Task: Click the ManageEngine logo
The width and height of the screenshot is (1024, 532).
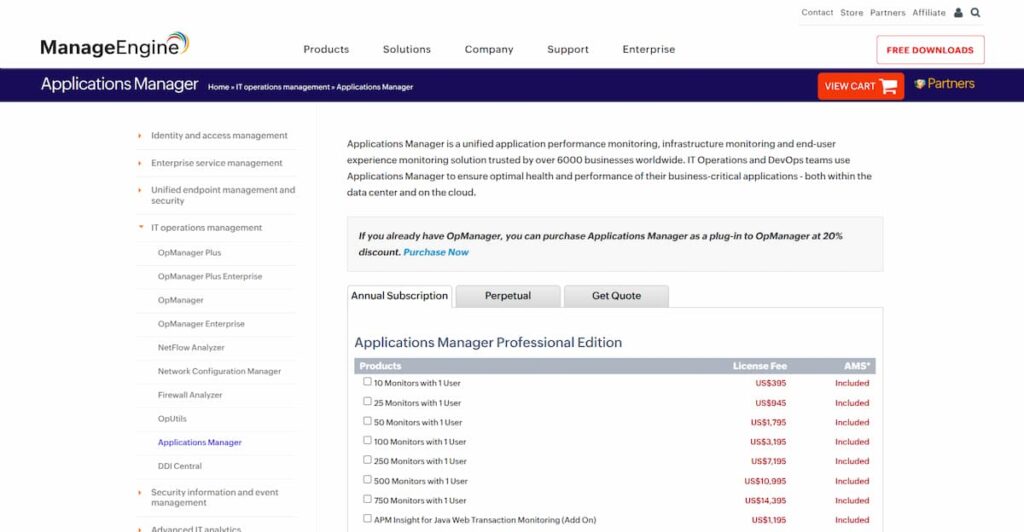Action: tap(114, 46)
